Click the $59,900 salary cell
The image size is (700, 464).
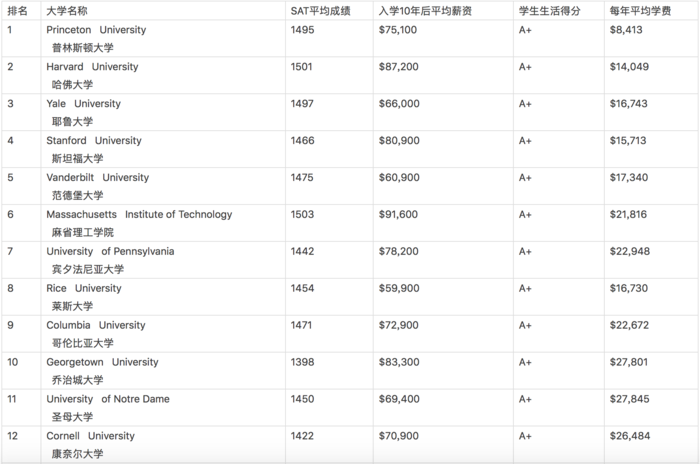coord(399,288)
